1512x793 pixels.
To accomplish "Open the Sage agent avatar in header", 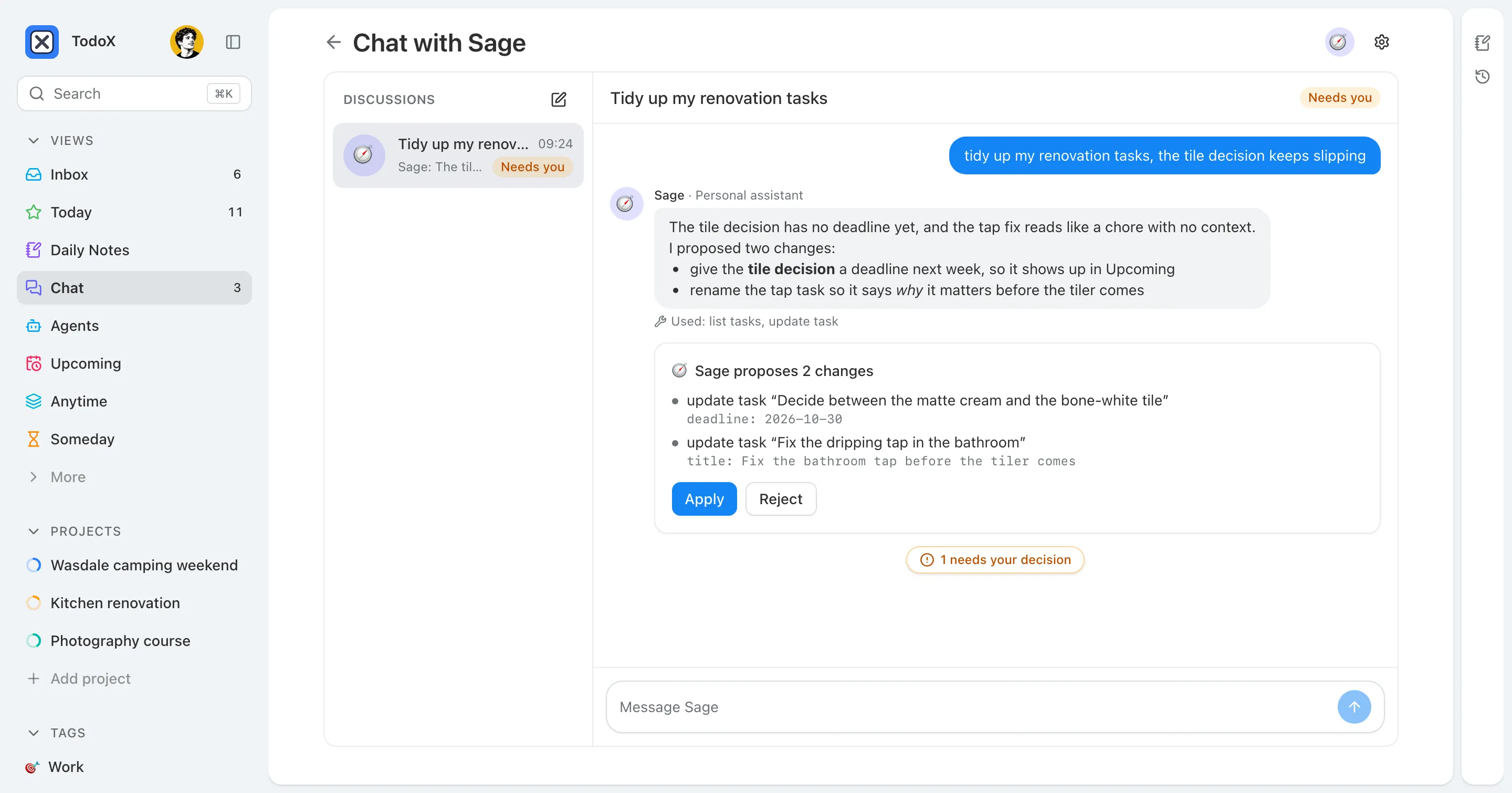I will [1339, 41].
